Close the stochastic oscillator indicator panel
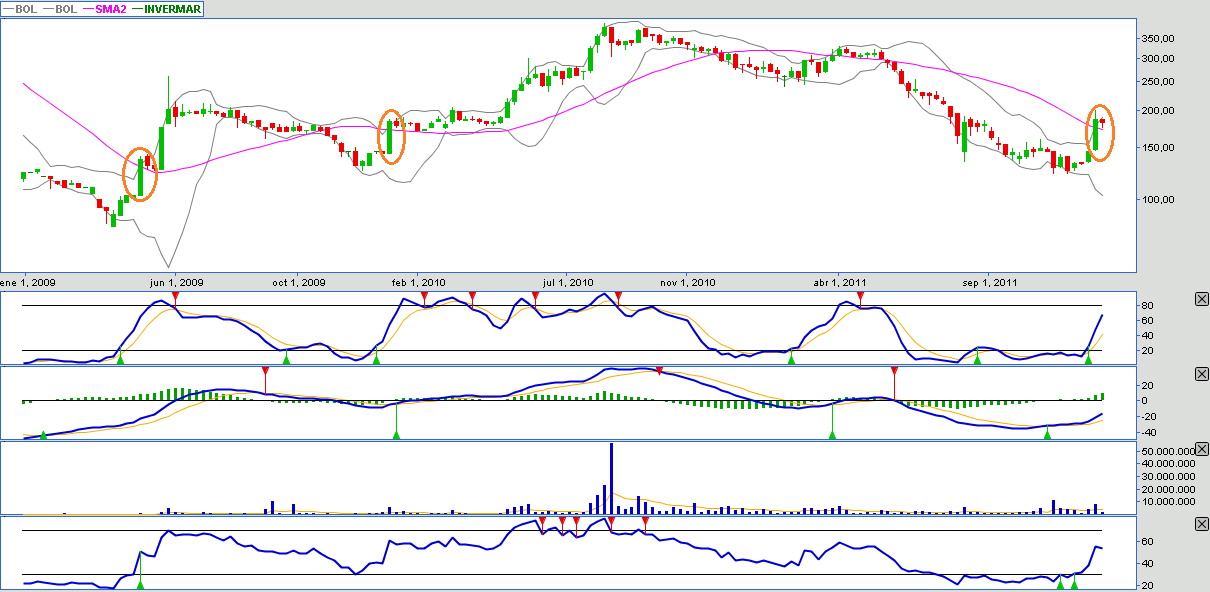This screenshot has height=592, width=1210. pos(1201,299)
